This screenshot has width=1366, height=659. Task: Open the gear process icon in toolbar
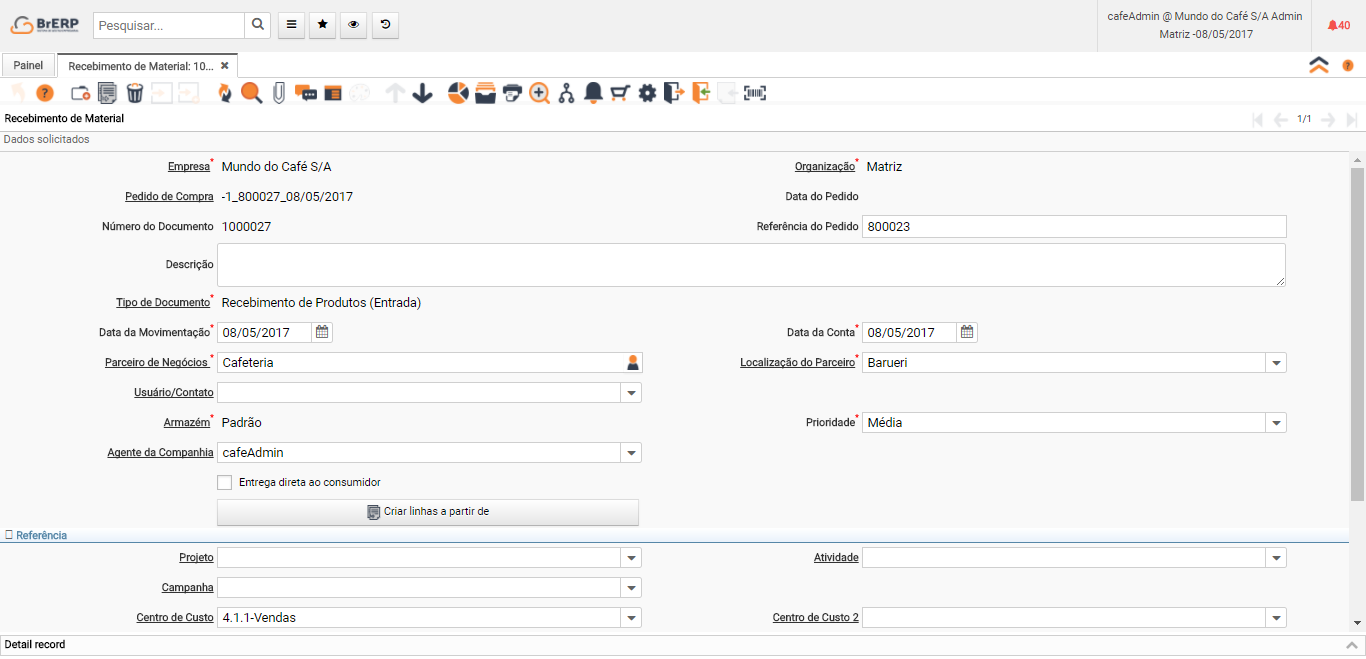point(647,93)
